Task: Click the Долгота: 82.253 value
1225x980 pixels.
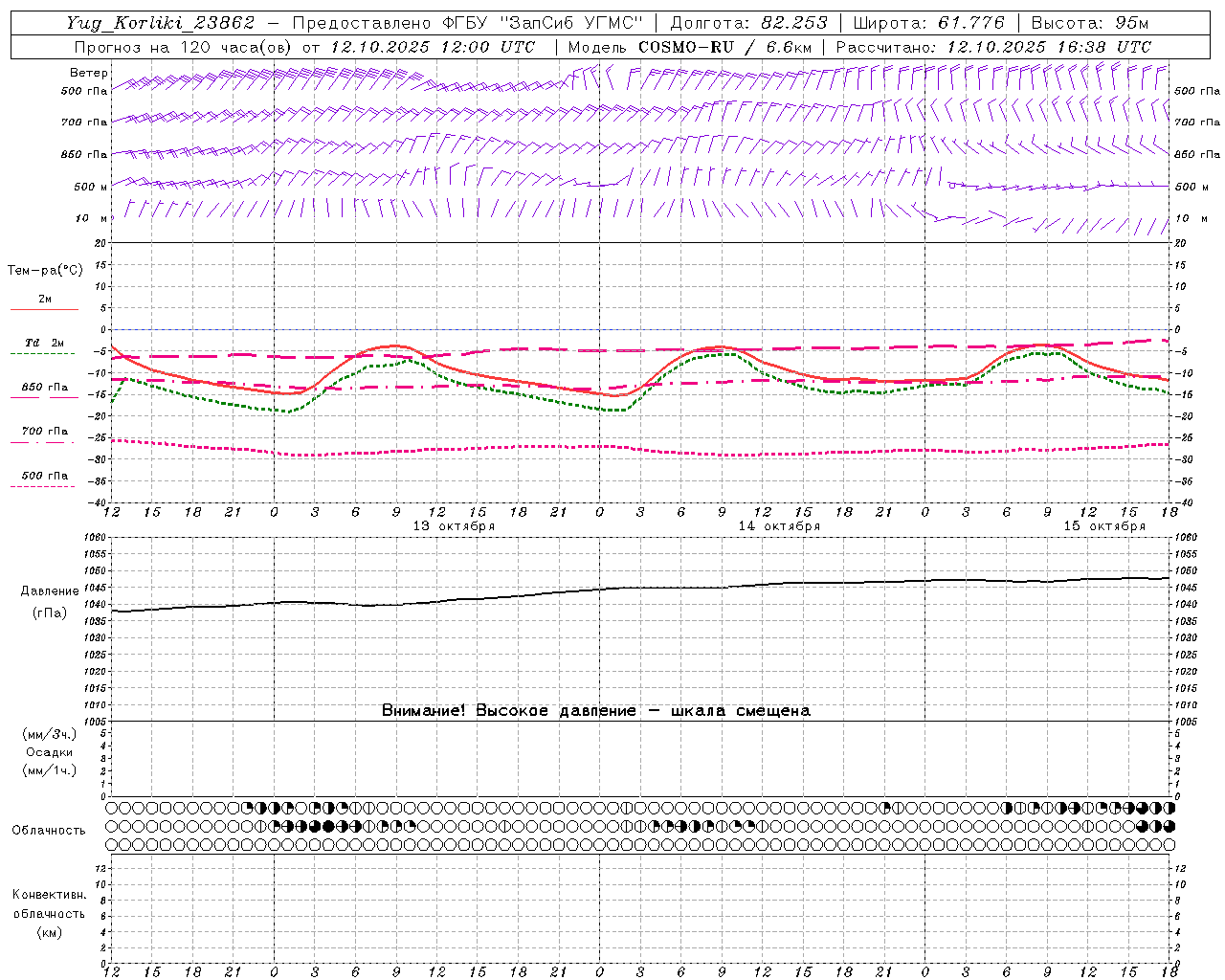Action: tap(749, 23)
